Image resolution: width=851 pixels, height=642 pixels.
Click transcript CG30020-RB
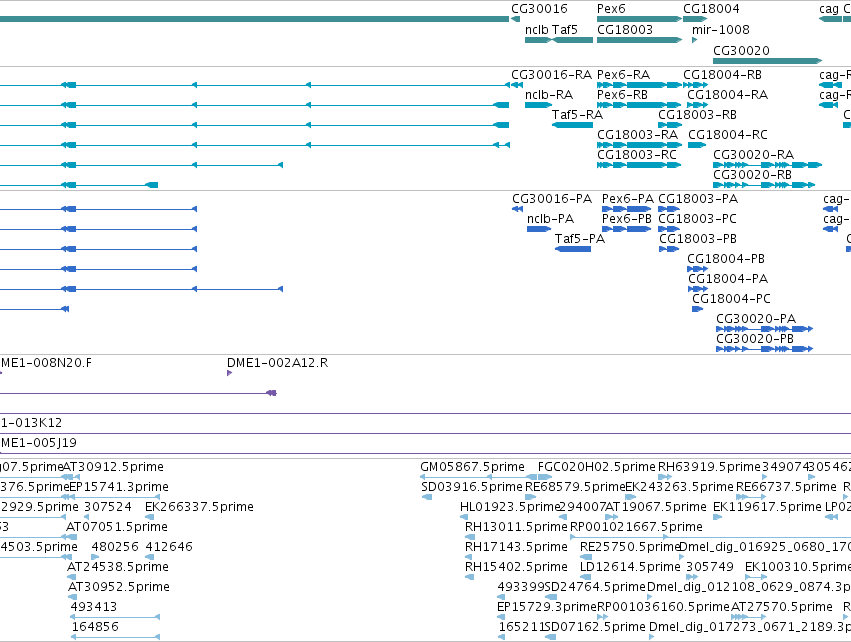(x=752, y=175)
